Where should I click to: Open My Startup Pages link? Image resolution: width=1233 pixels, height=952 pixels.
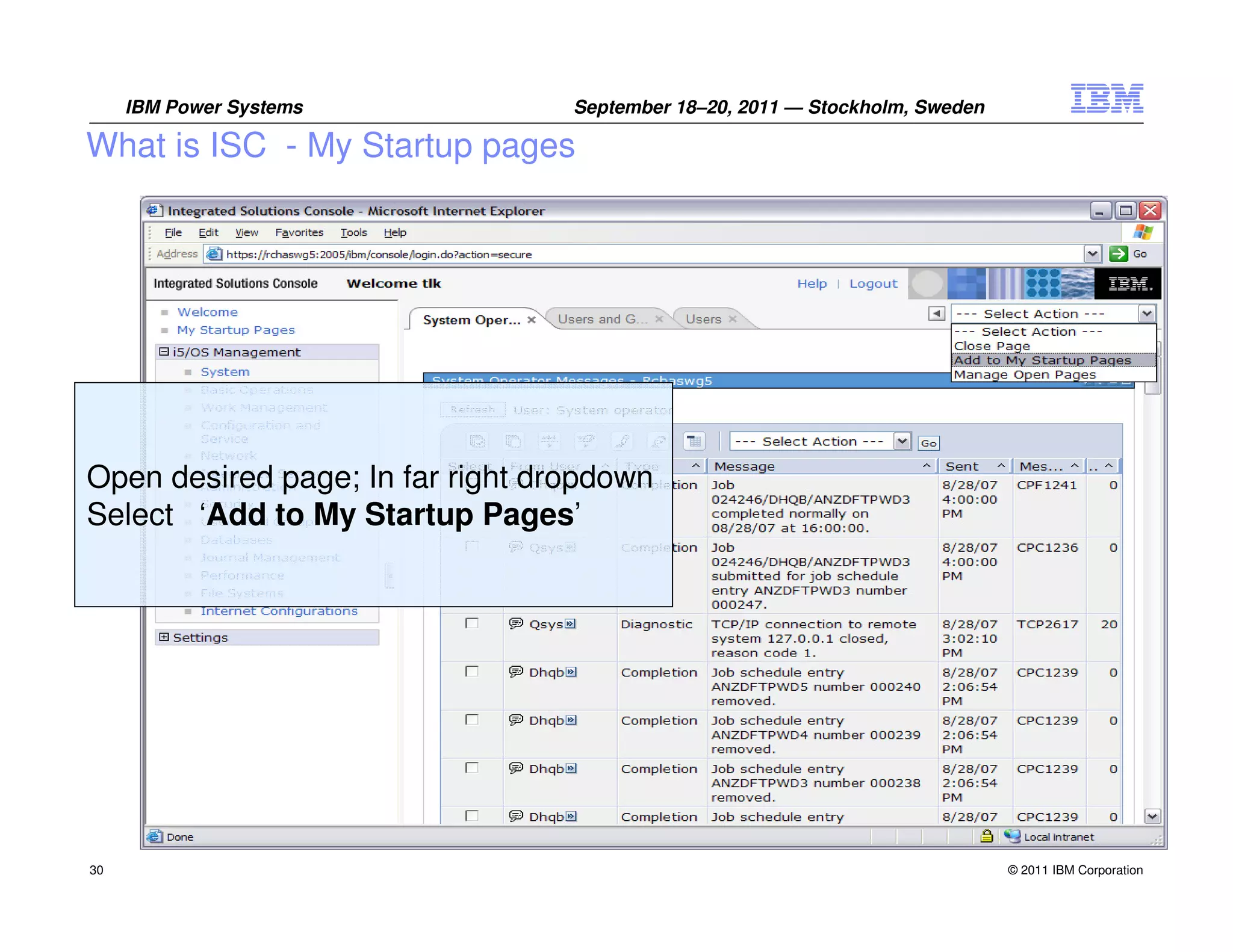pos(235,330)
